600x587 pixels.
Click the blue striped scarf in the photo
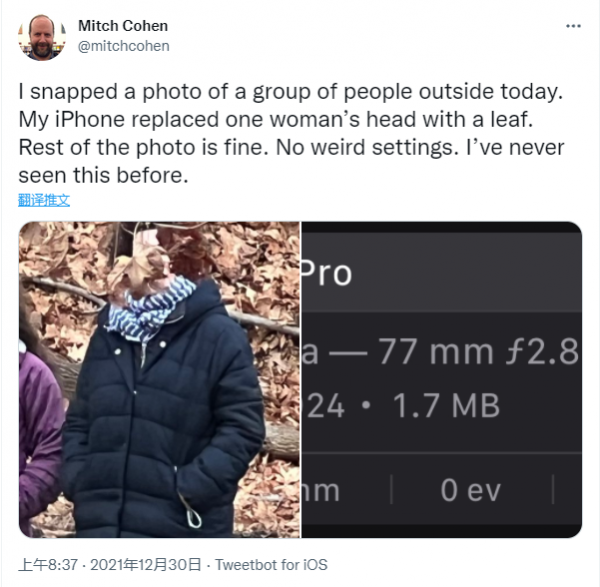[149, 310]
